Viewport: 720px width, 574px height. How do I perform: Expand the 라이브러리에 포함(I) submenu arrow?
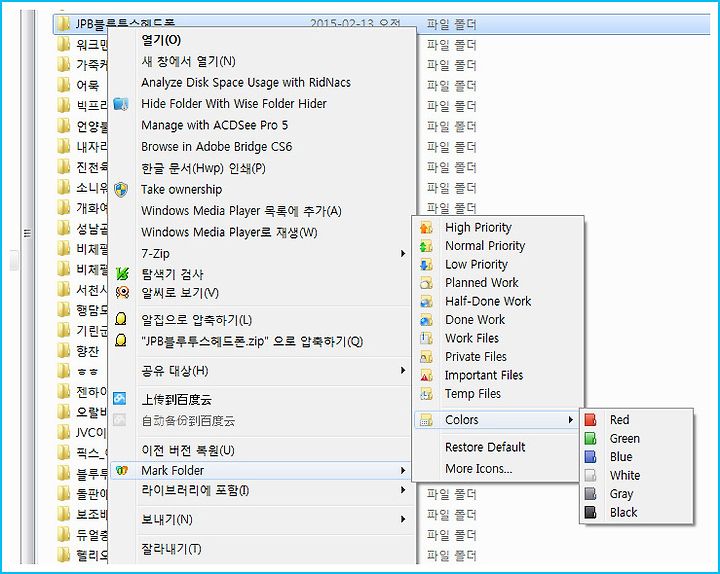[x=403, y=490]
